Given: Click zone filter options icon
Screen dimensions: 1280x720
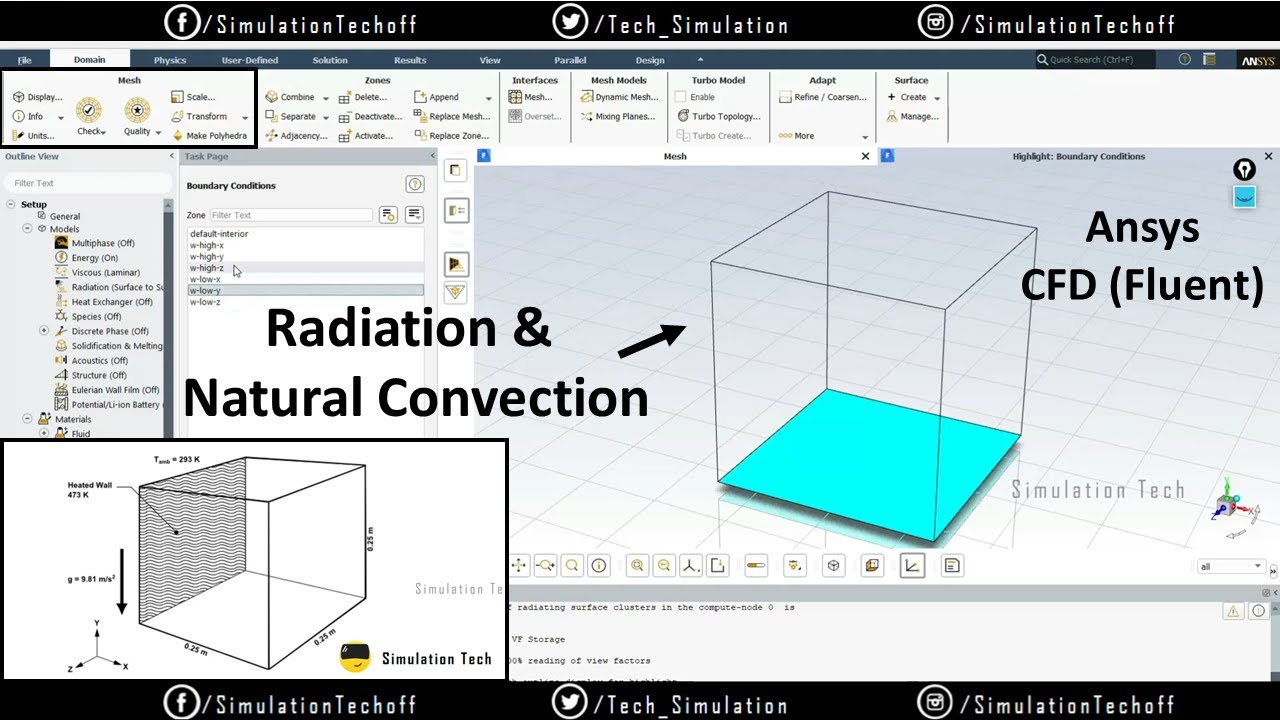Looking at the screenshot, I should [x=389, y=215].
